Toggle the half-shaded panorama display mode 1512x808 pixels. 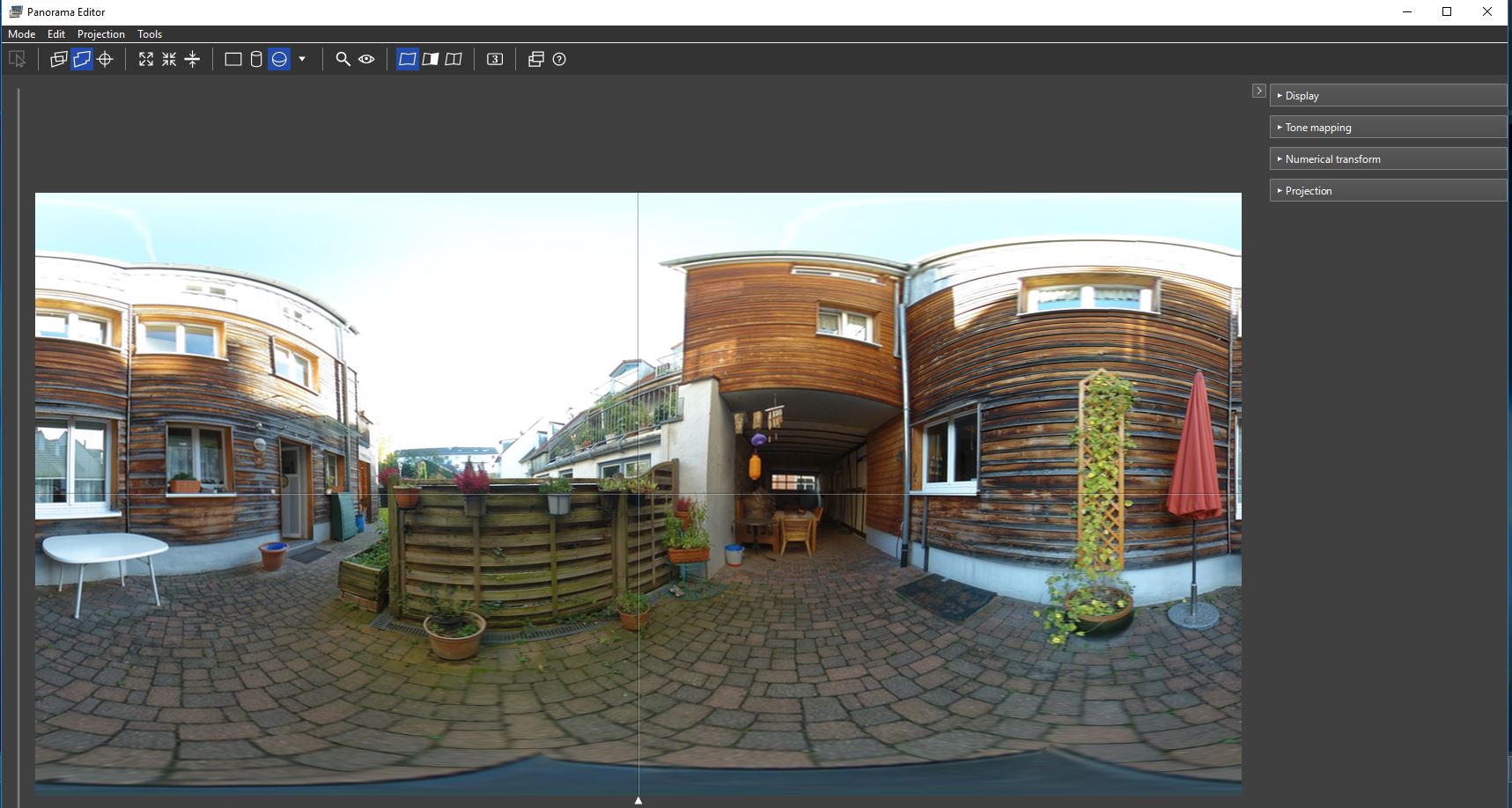coord(431,59)
